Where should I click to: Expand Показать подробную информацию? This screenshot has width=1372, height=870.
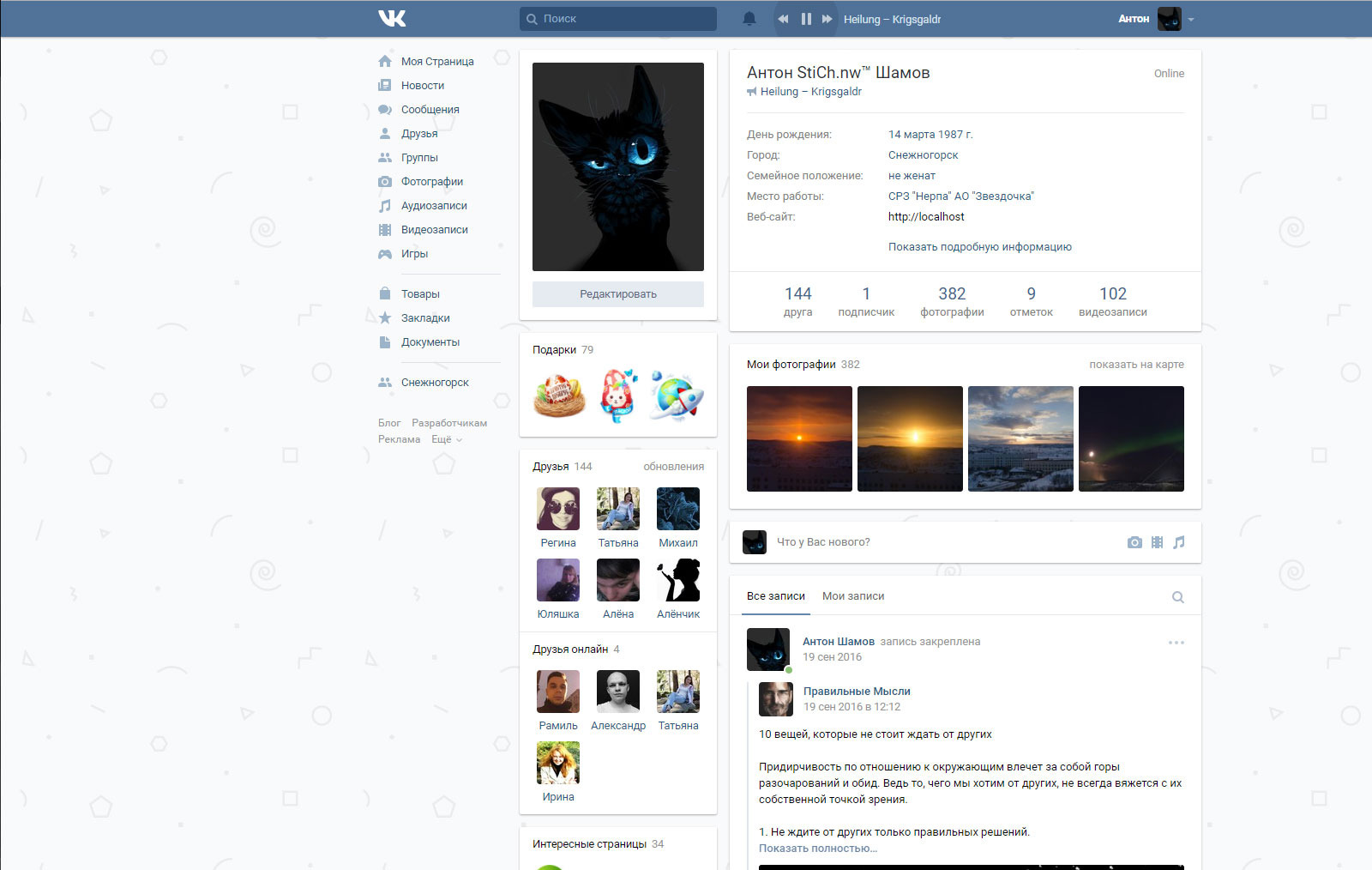[980, 247]
